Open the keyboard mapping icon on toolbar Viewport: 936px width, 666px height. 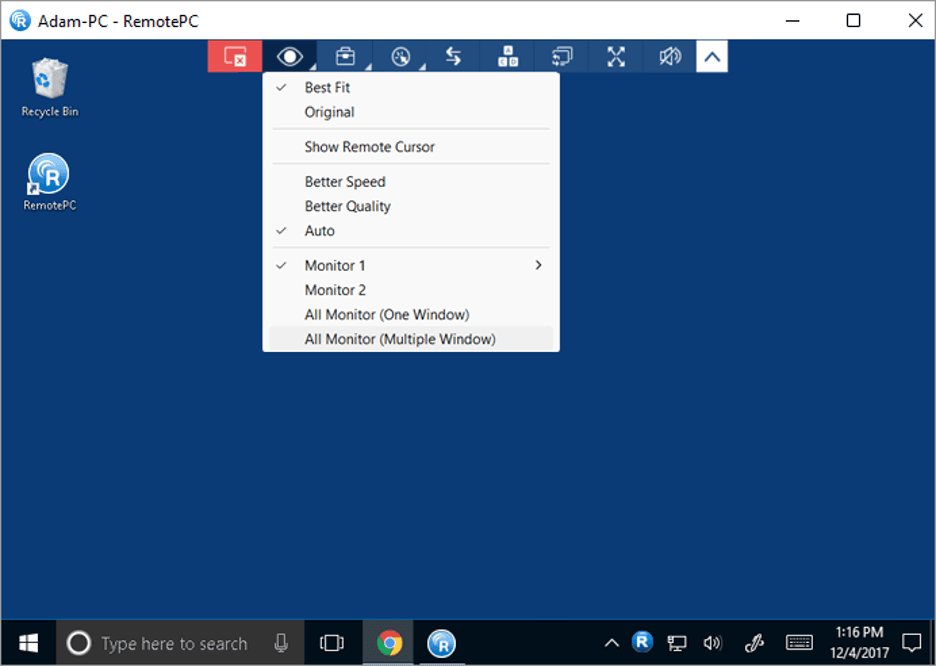tap(507, 56)
